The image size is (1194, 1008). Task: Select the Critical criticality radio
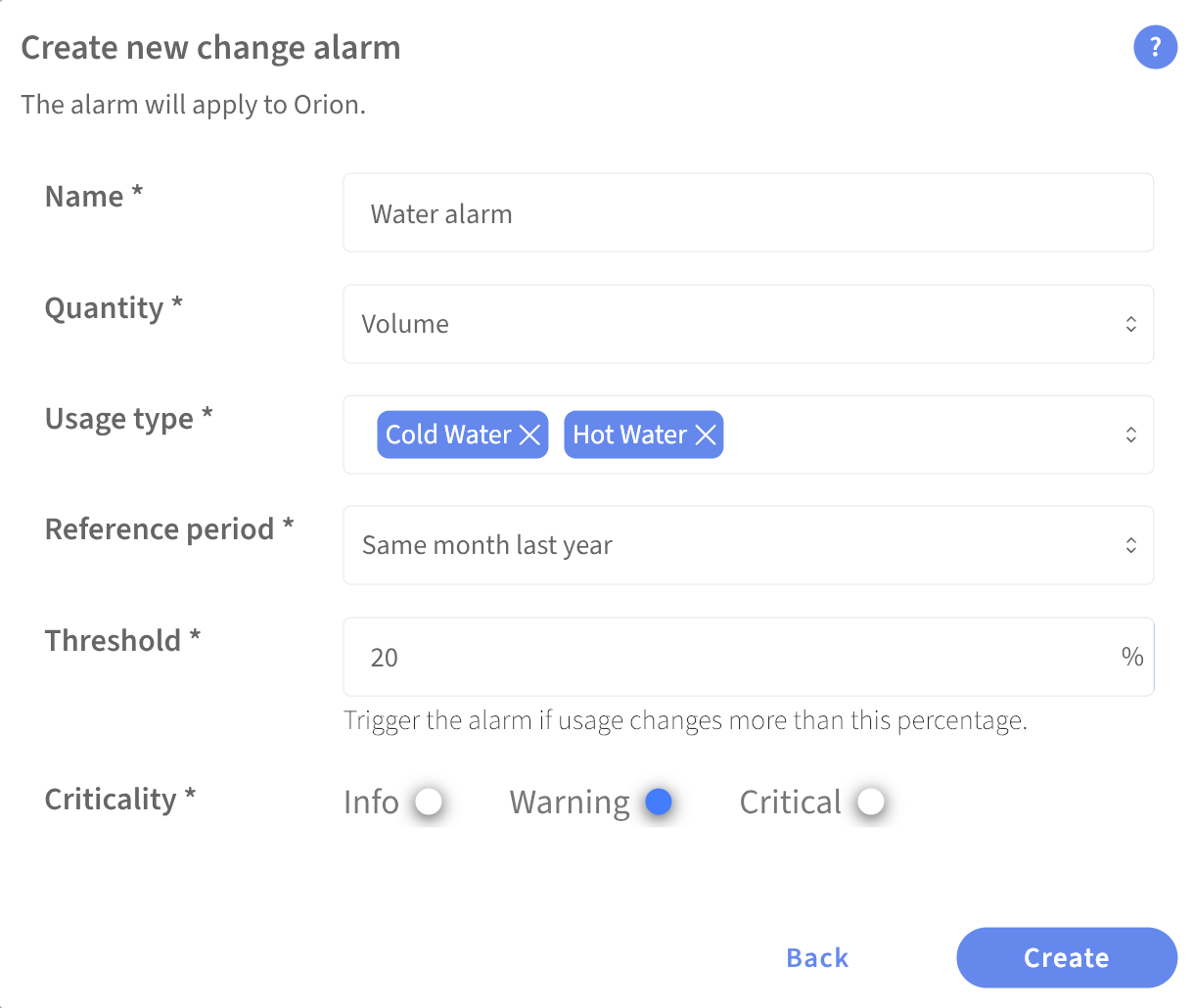(871, 802)
